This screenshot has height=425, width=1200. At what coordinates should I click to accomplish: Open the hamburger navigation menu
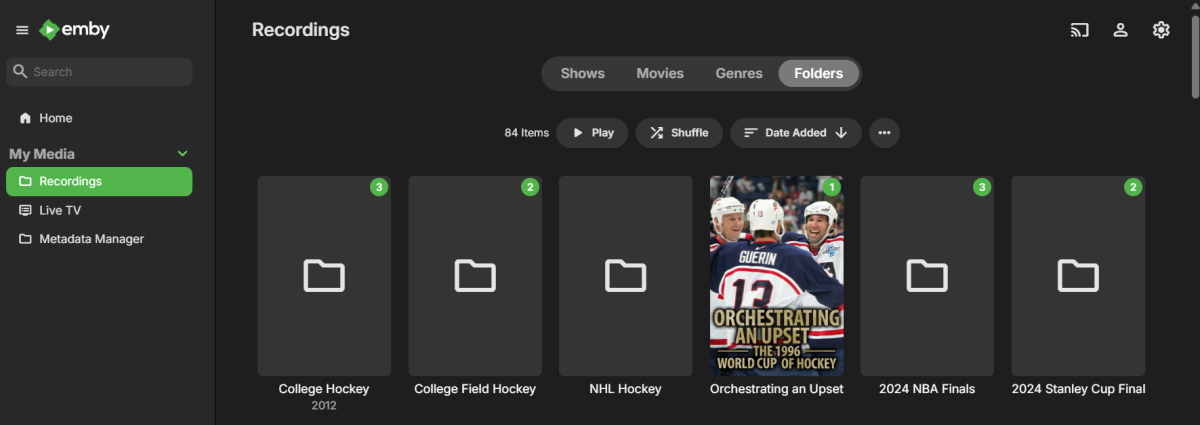tap(22, 30)
